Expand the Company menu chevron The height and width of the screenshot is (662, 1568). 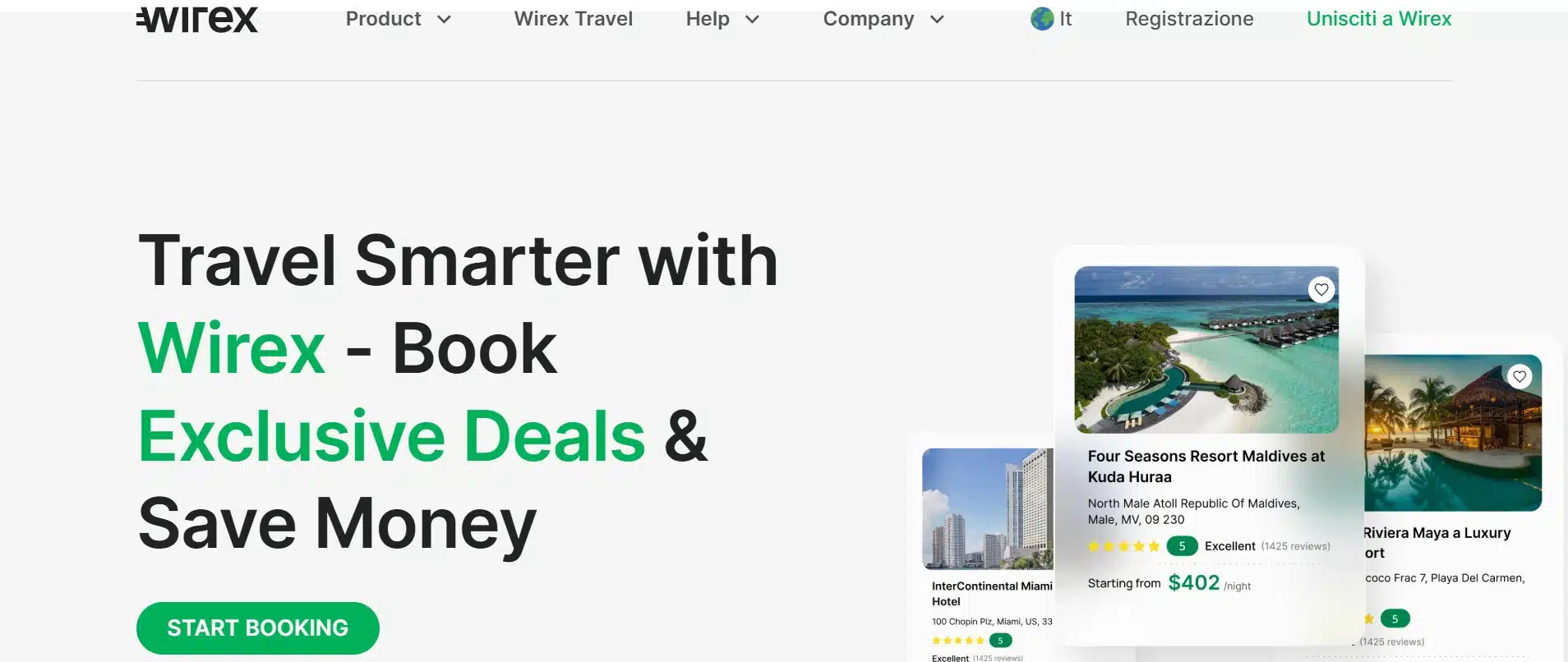(x=937, y=19)
